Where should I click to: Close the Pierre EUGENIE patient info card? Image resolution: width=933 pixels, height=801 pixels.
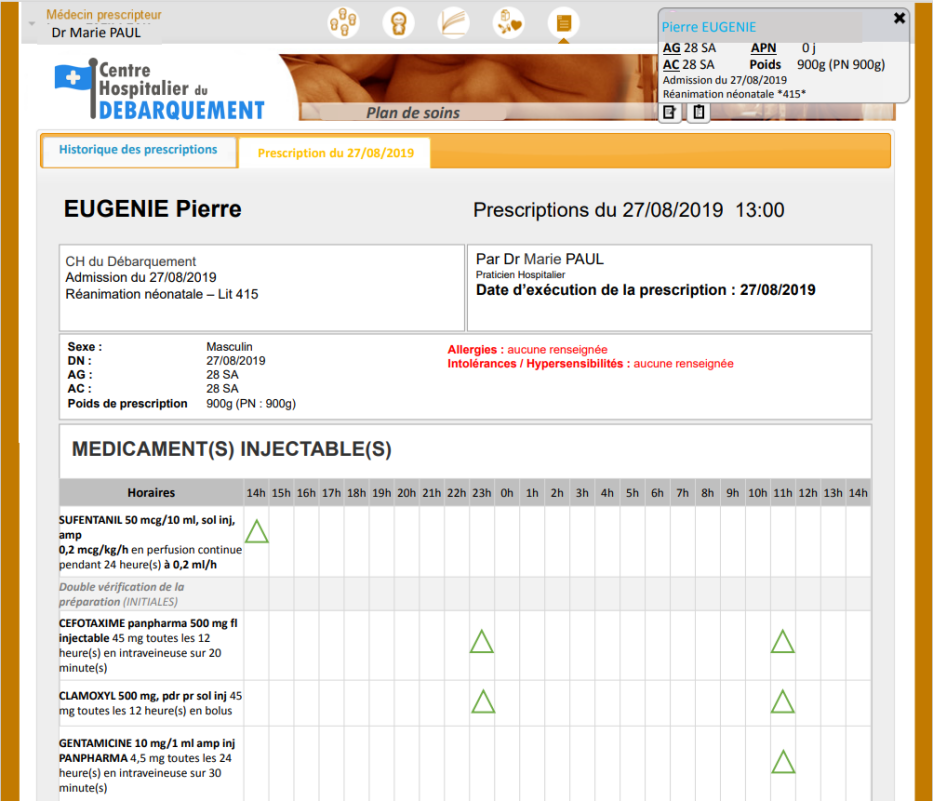click(899, 18)
